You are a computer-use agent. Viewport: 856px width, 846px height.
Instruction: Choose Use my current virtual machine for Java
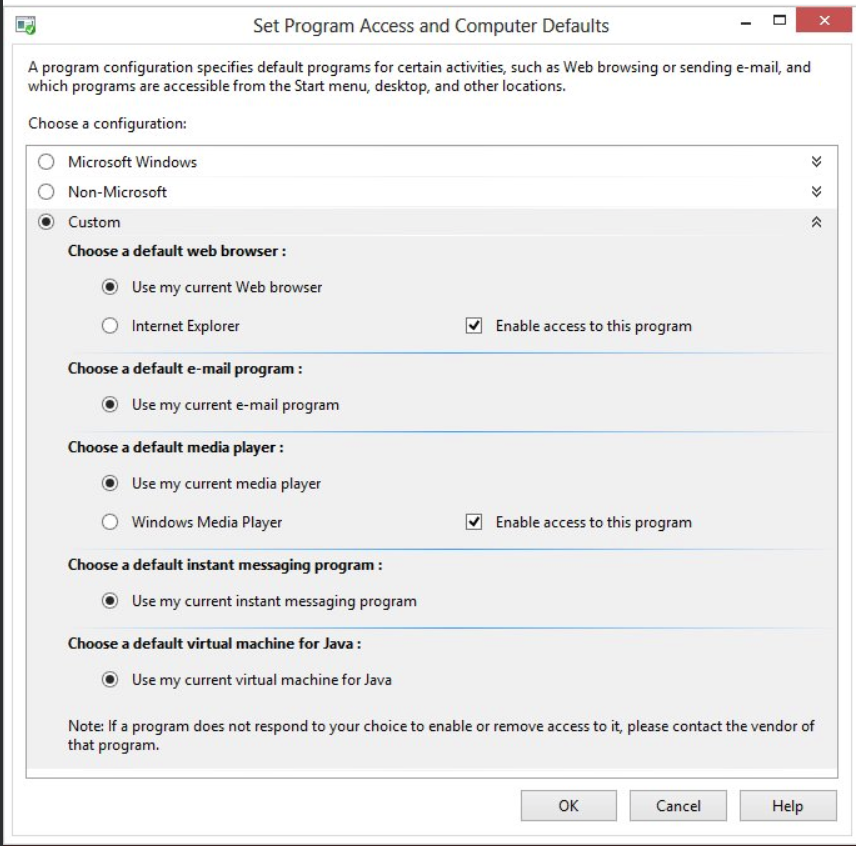tap(110, 680)
